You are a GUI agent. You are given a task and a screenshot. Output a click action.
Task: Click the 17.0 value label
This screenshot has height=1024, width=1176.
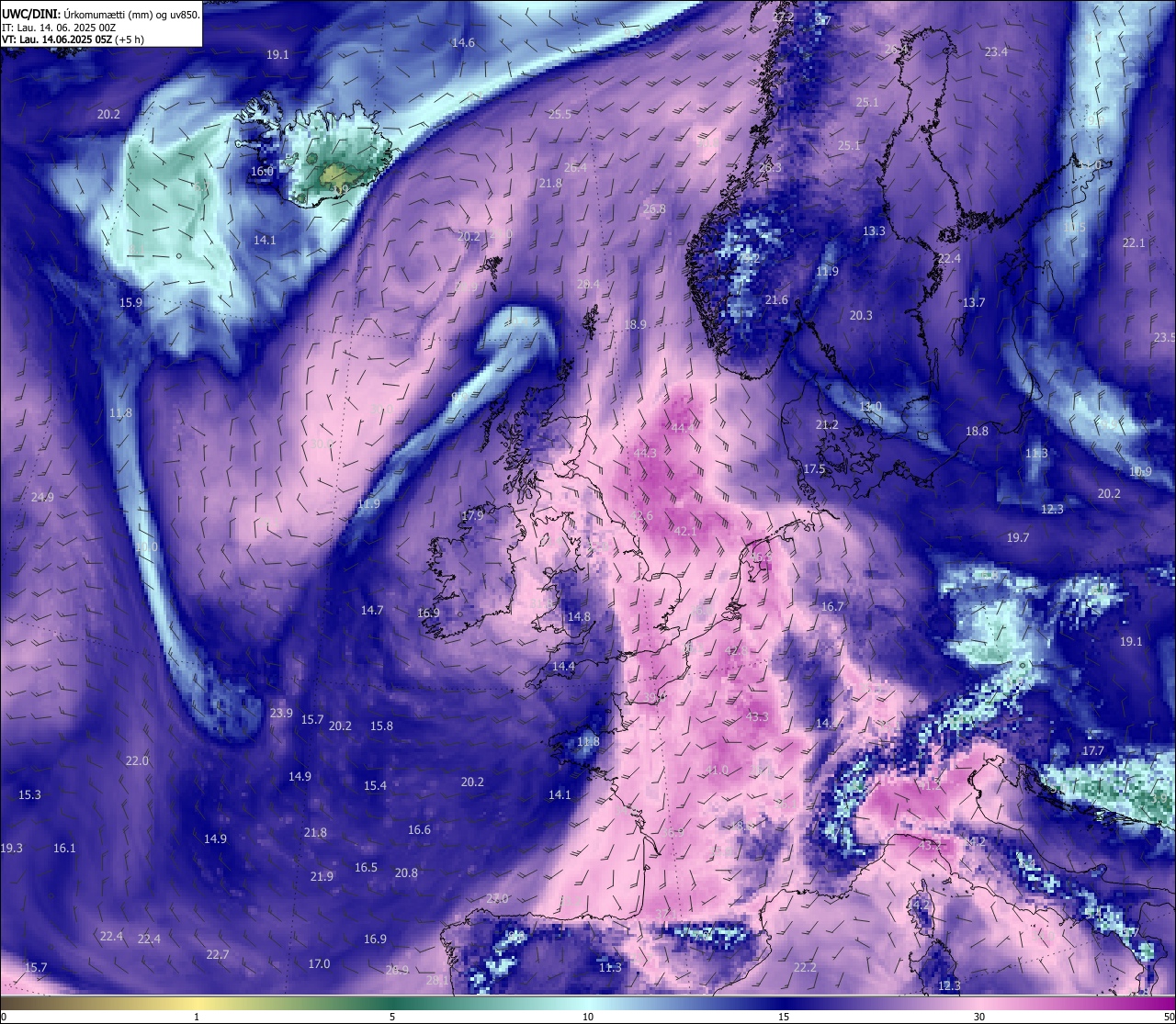click(x=319, y=963)
